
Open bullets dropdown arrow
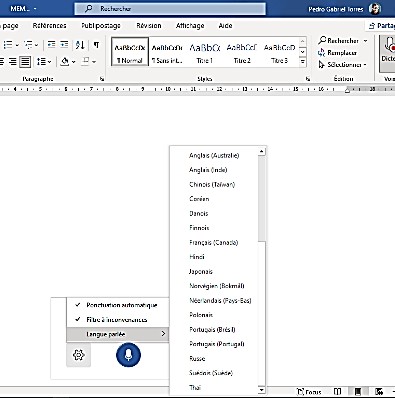click(x=17, y=45)
